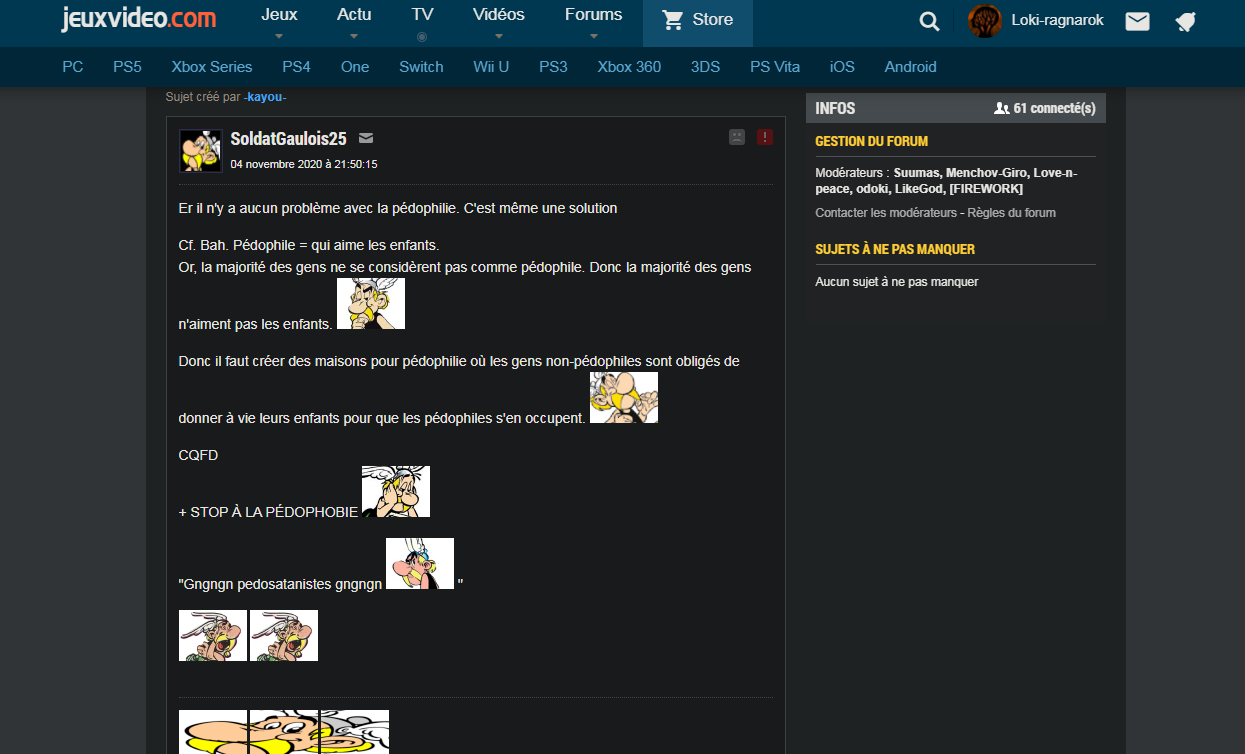Click the 61 connecté(s) count

[1054, 108]
